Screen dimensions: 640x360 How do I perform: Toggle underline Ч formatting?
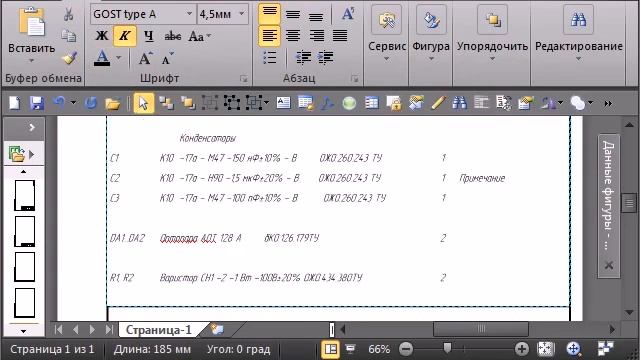coord(149,36)
